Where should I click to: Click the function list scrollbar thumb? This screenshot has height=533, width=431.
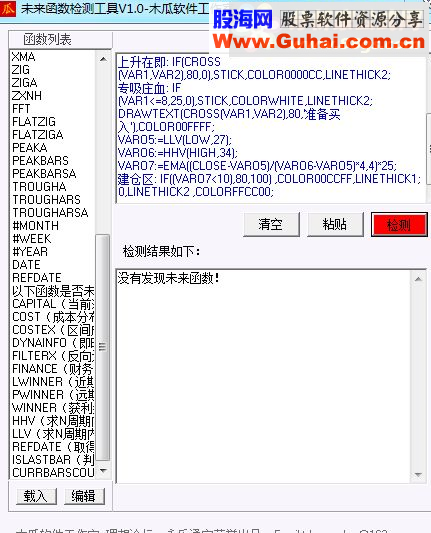tap(103, 347)
